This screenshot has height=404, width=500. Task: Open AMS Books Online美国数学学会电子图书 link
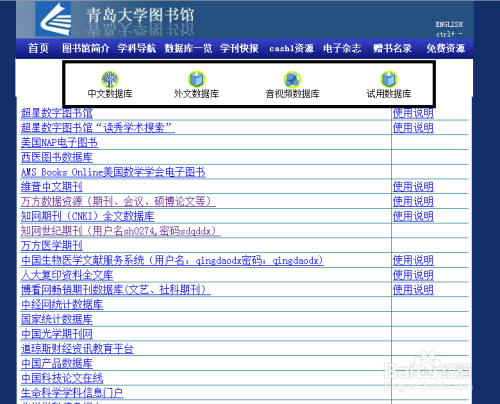(113, 172)
